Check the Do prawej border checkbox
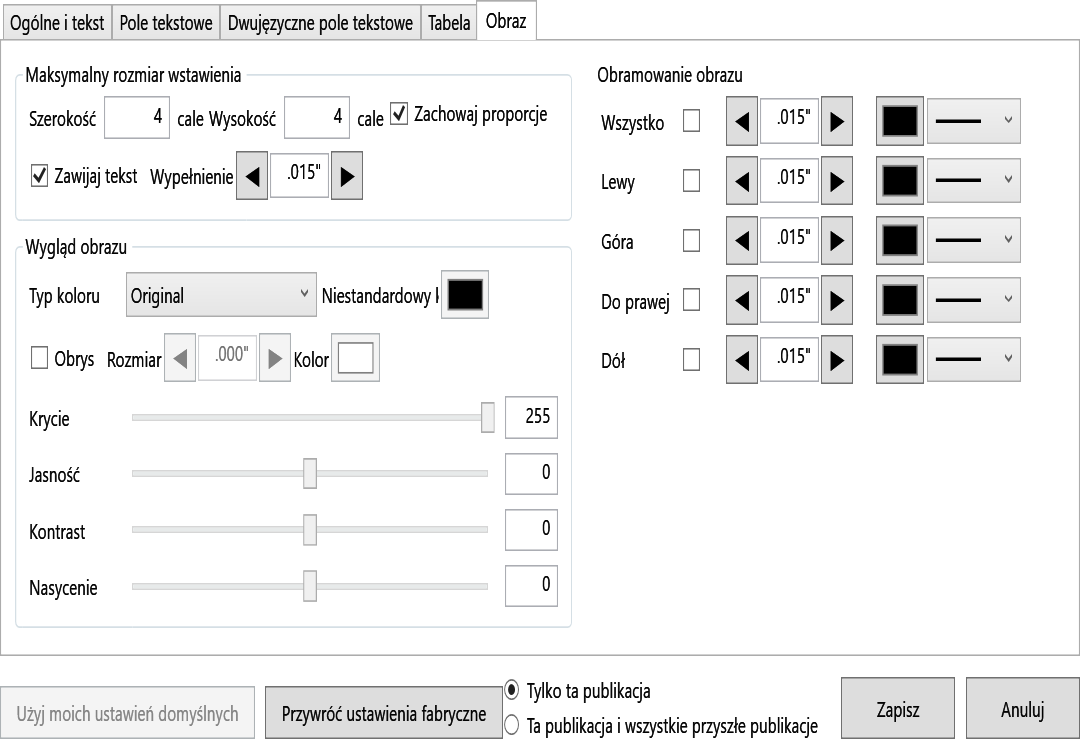 point(692,300)
